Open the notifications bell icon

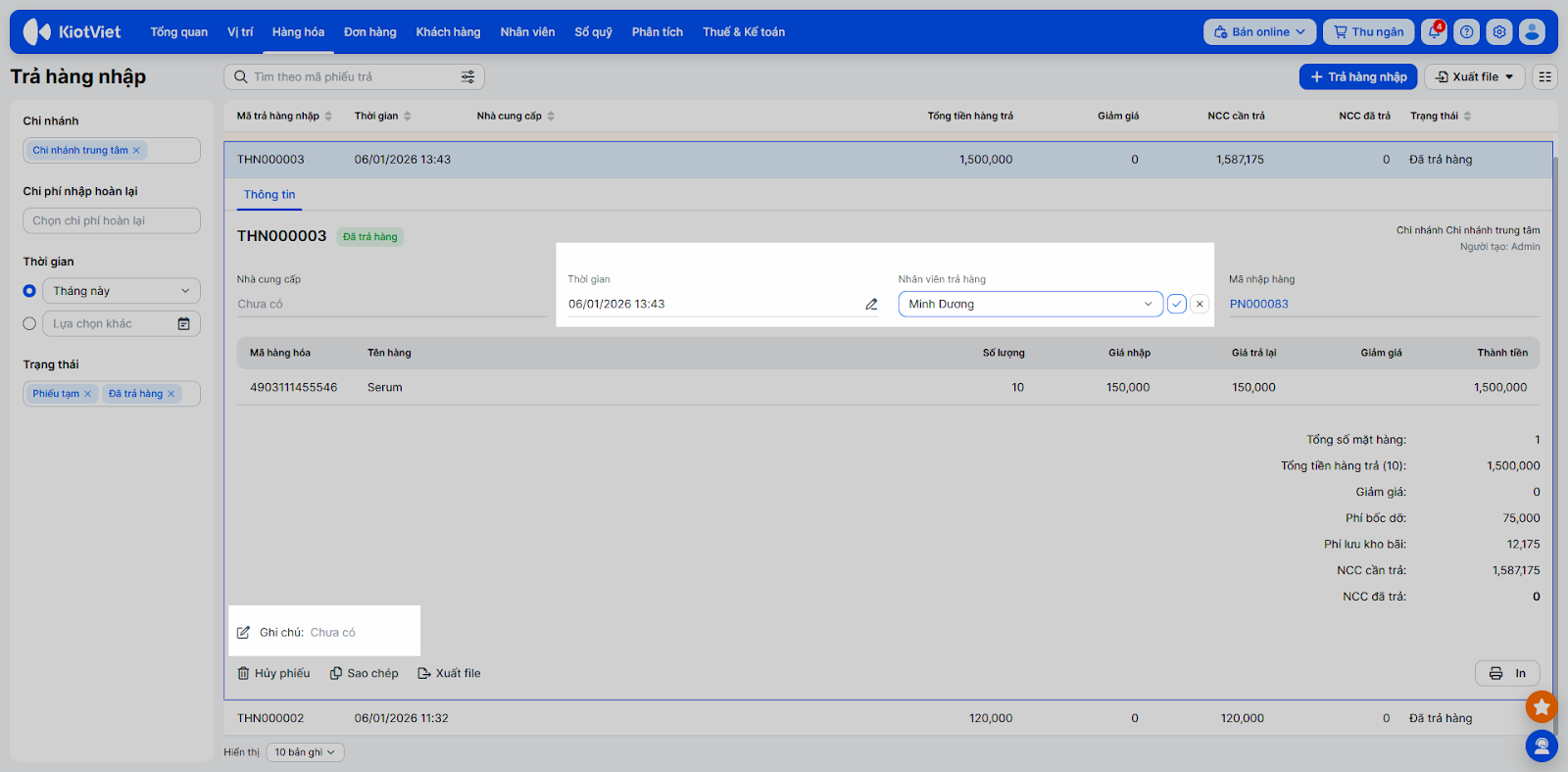(x=1434, y=32)
